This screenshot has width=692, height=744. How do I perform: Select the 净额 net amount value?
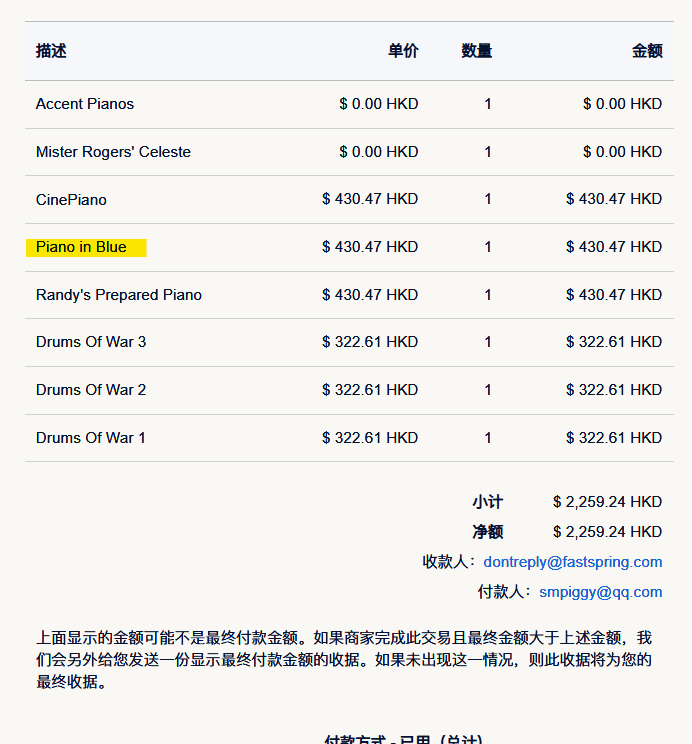point(607,532)
